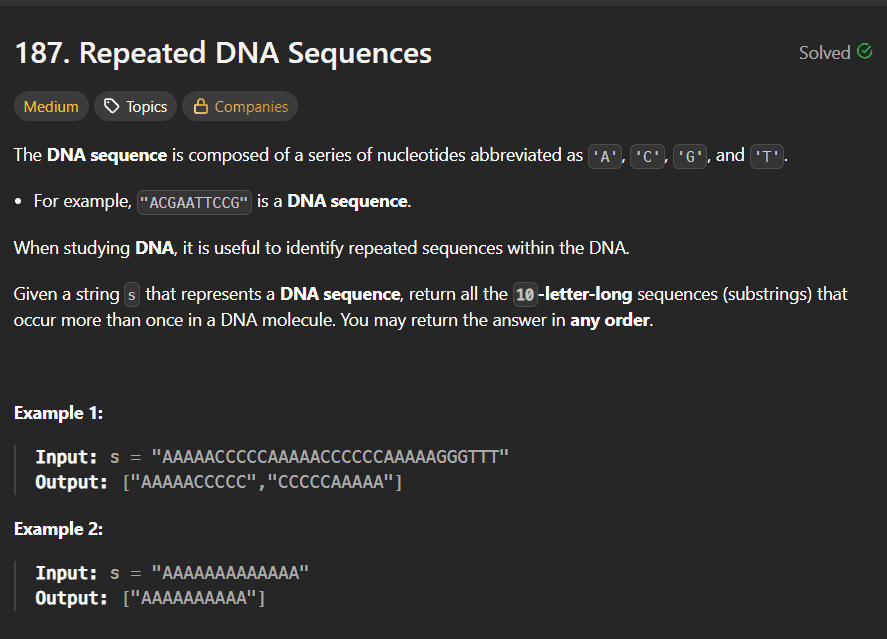Toggle the Companies premium section

point(240,106)
